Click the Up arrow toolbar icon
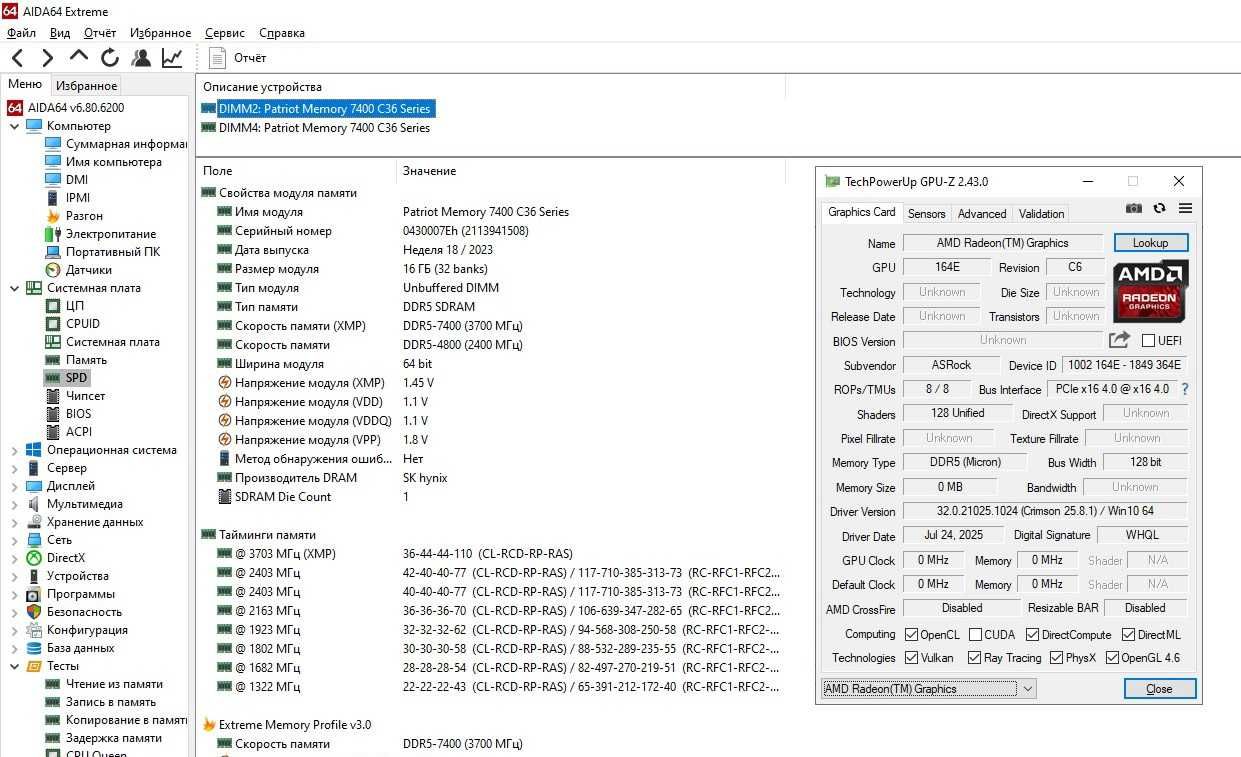1241x757 pixels. tap(79, 56)
